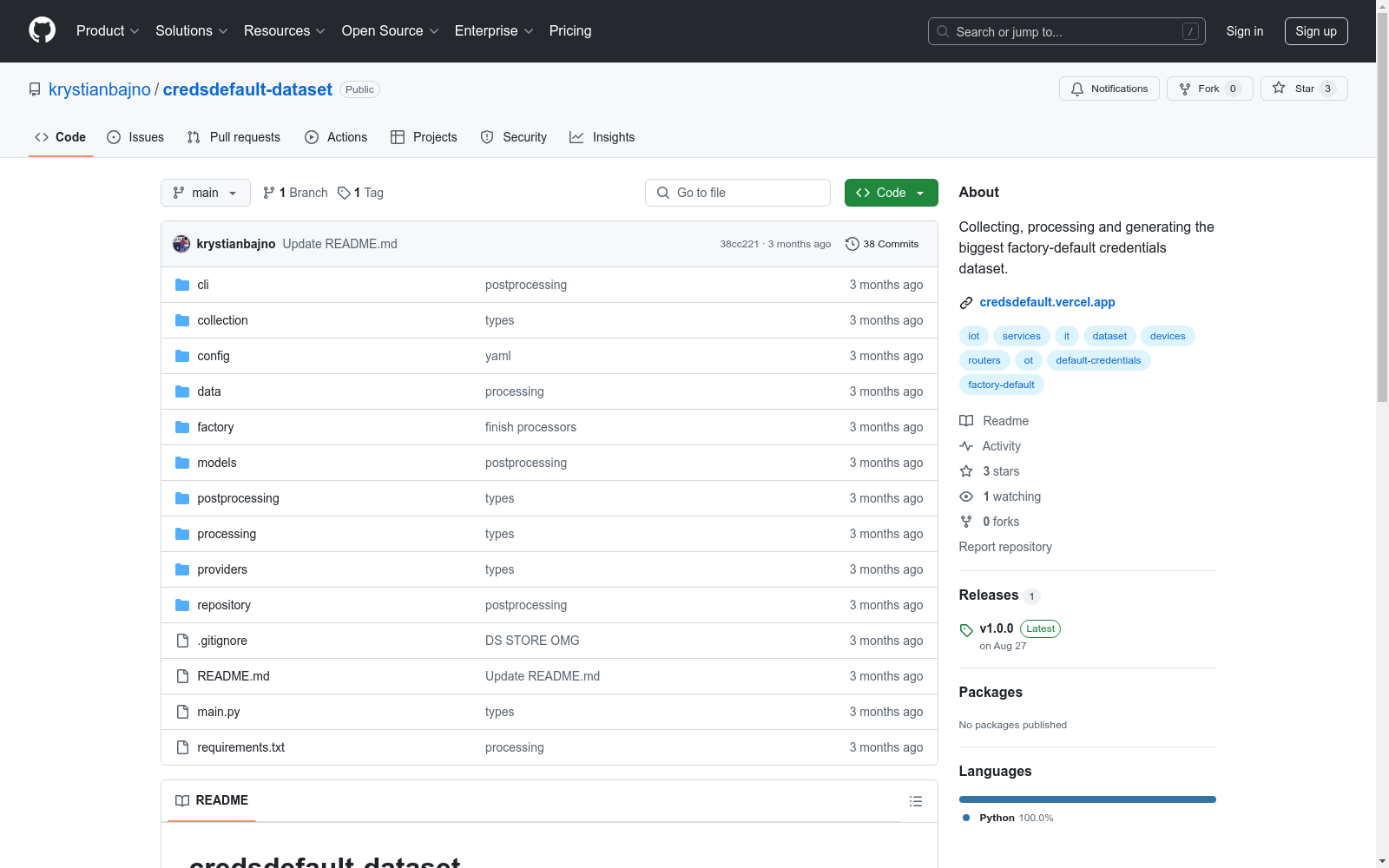
Task: Select the default-credentials topic tag
Action: [1098, 360]
